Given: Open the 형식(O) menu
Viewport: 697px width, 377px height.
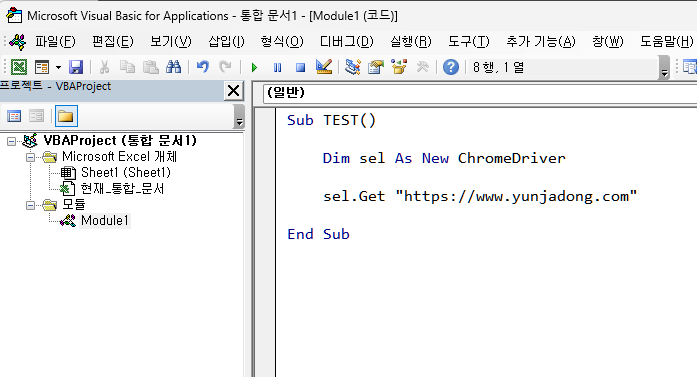Looking at the screenshot, I should [x=282, y=41].
